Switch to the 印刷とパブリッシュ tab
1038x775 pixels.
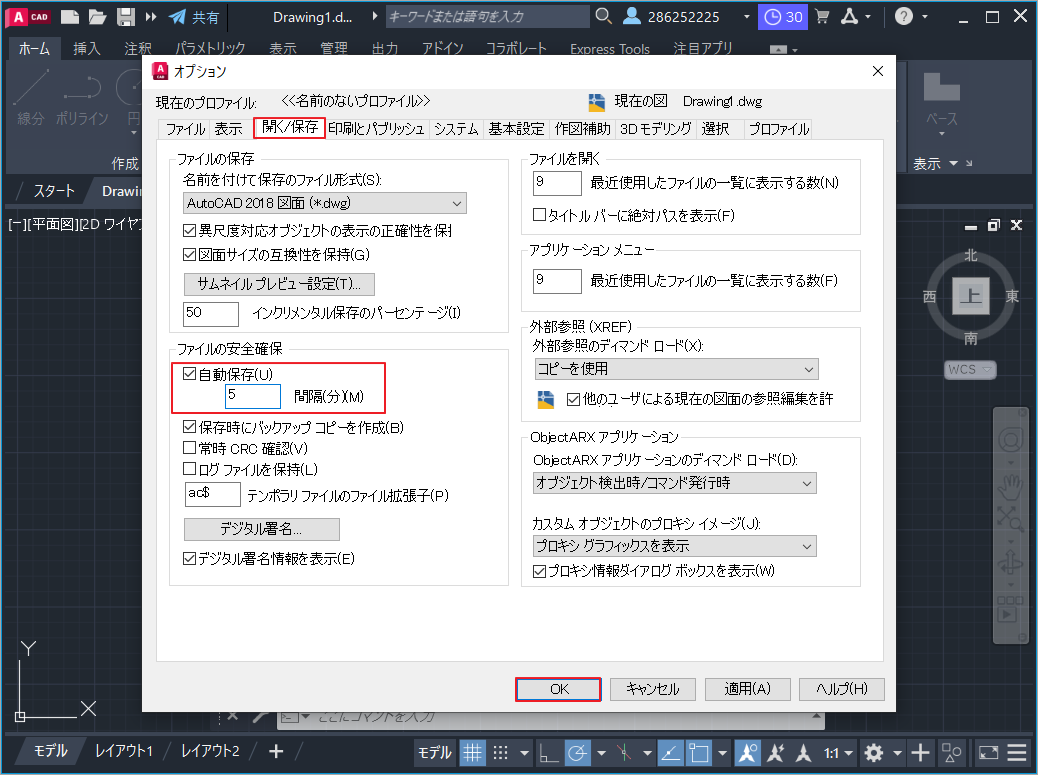(377, 128)
